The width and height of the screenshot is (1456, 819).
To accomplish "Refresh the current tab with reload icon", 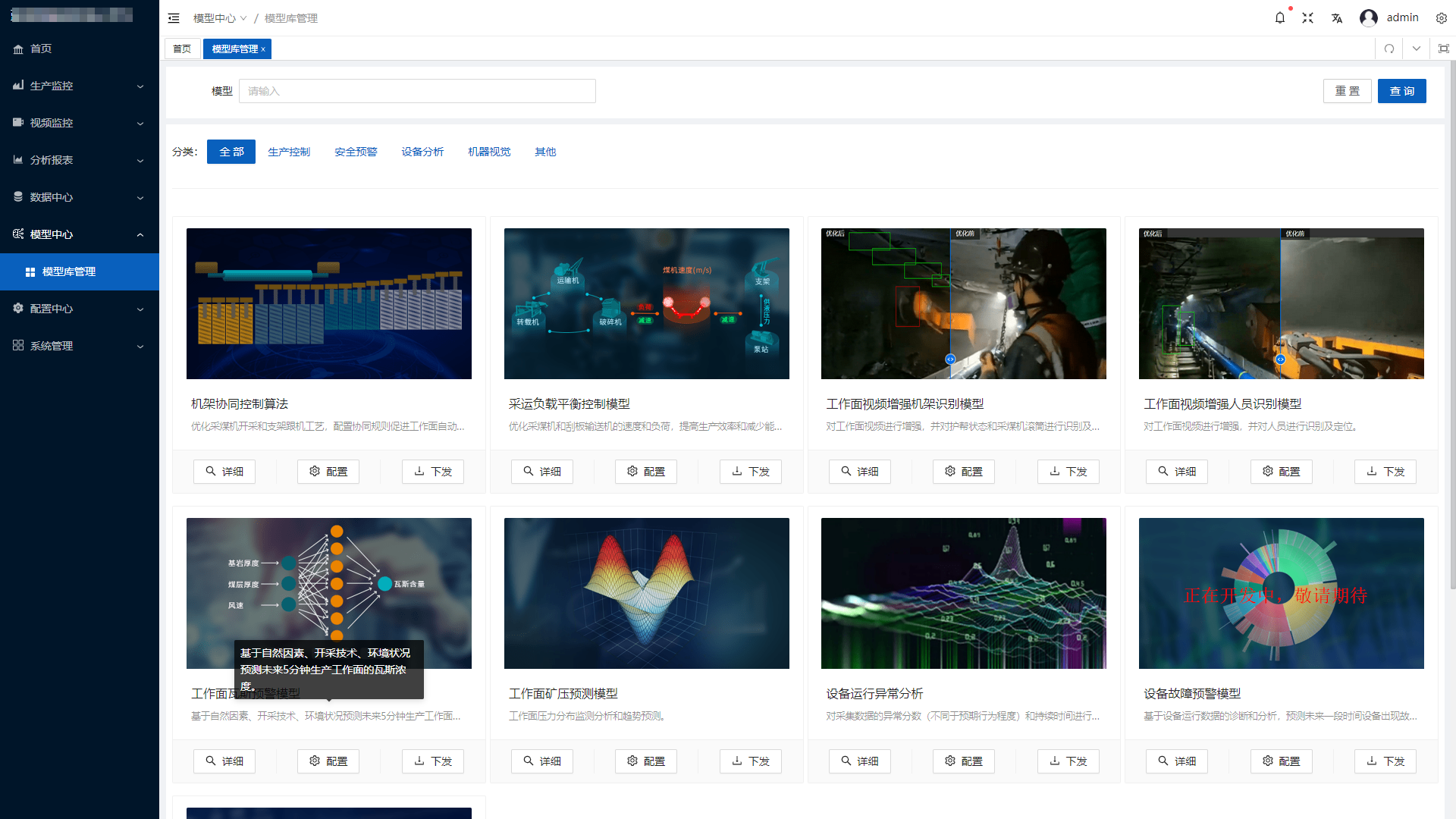I will [x=1389, y=49].
